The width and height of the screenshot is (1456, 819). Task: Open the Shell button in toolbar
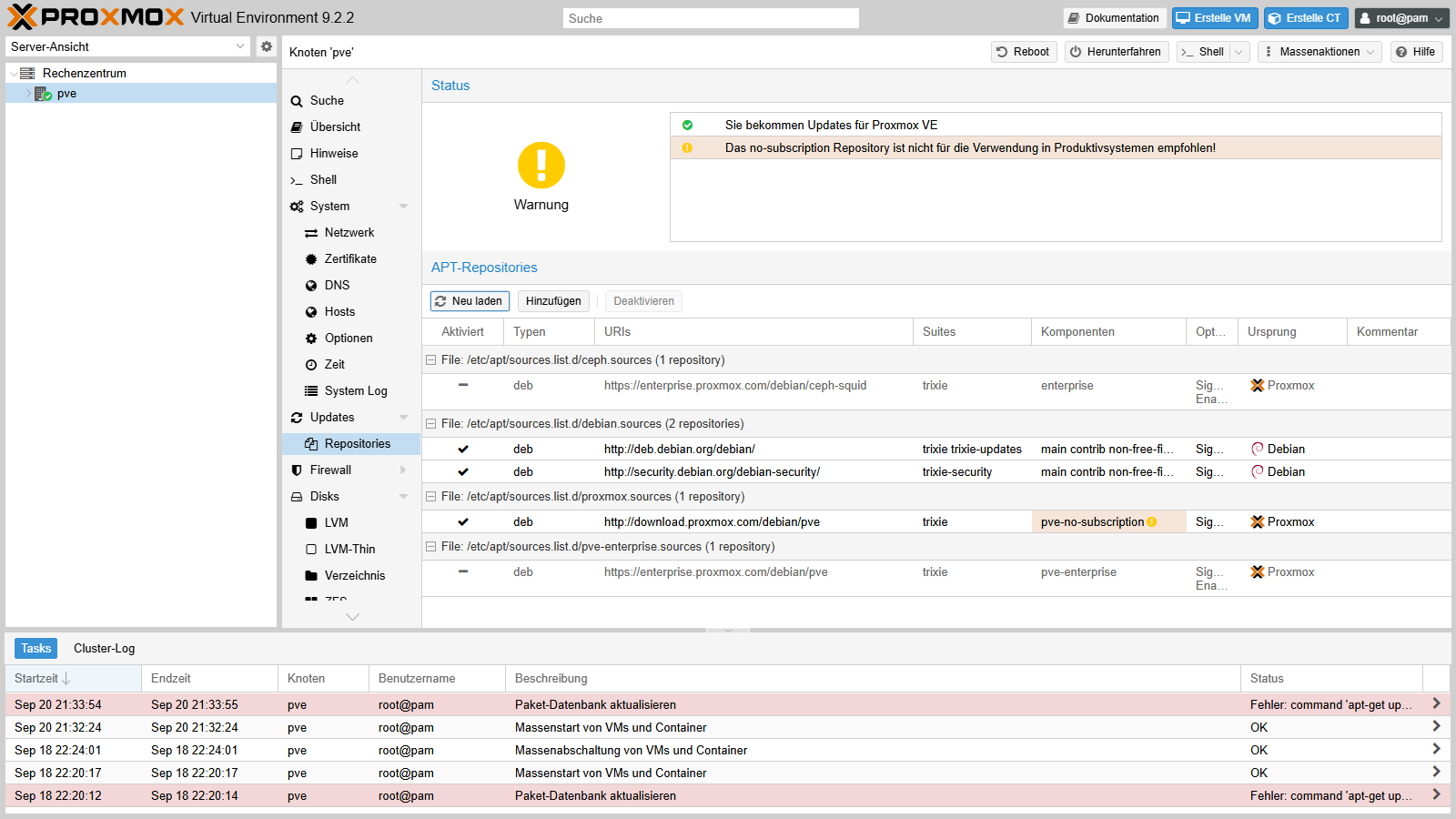[x=1202, y=52]
